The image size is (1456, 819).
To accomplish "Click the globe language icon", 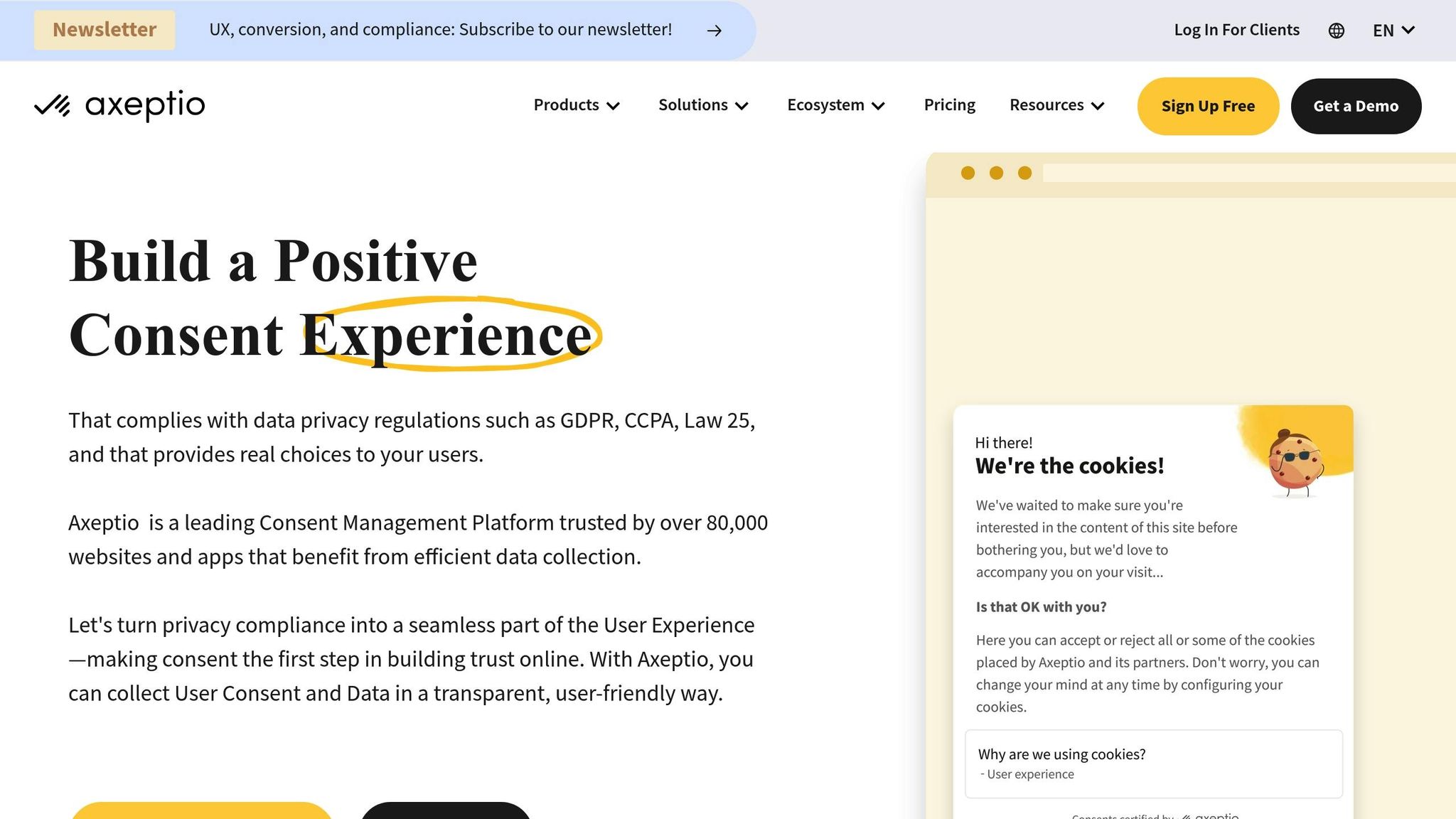I will pos(1337,31).
